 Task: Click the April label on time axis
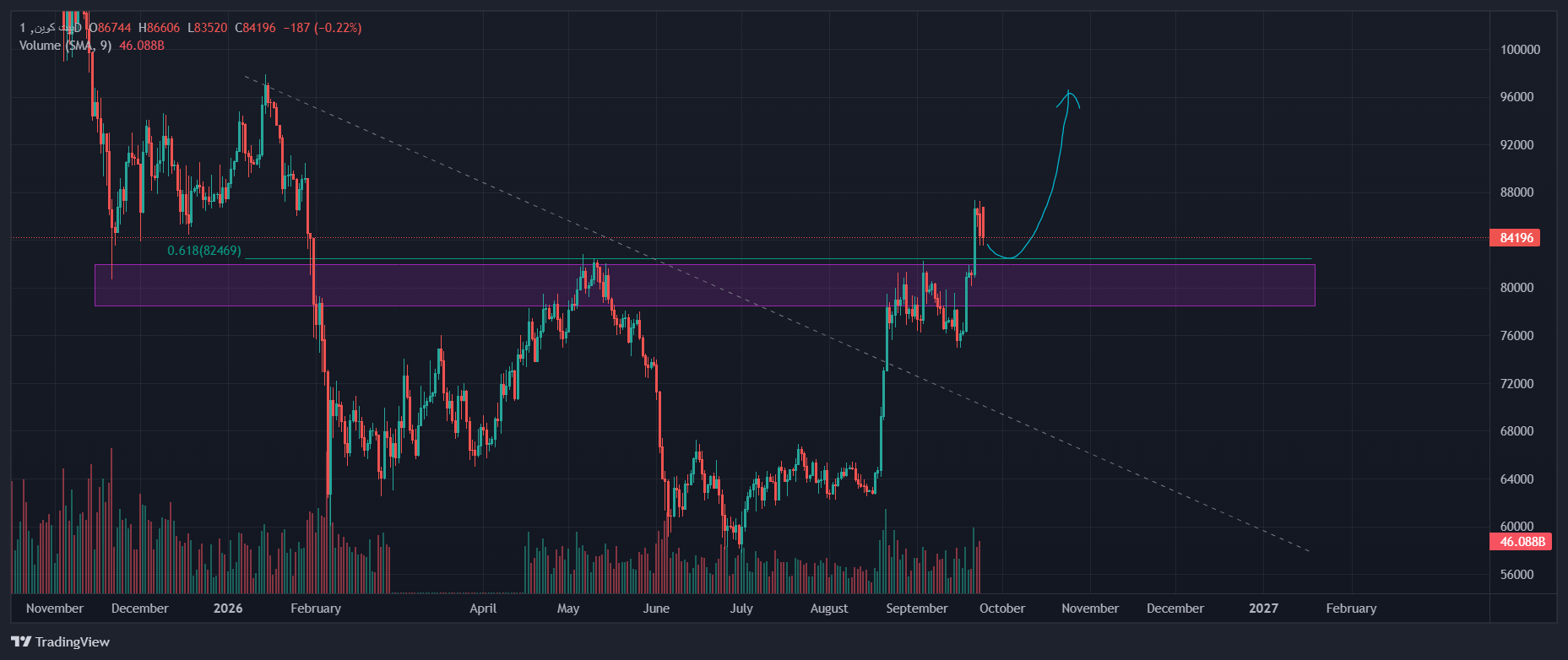483,609
